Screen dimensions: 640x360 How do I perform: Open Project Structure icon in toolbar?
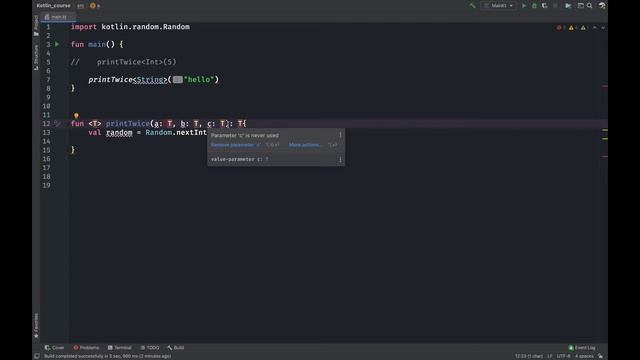pos(580,6)
